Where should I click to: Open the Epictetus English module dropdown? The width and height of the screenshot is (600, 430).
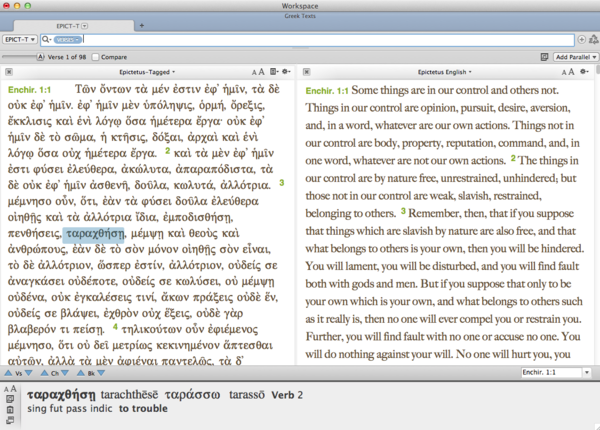445,72
